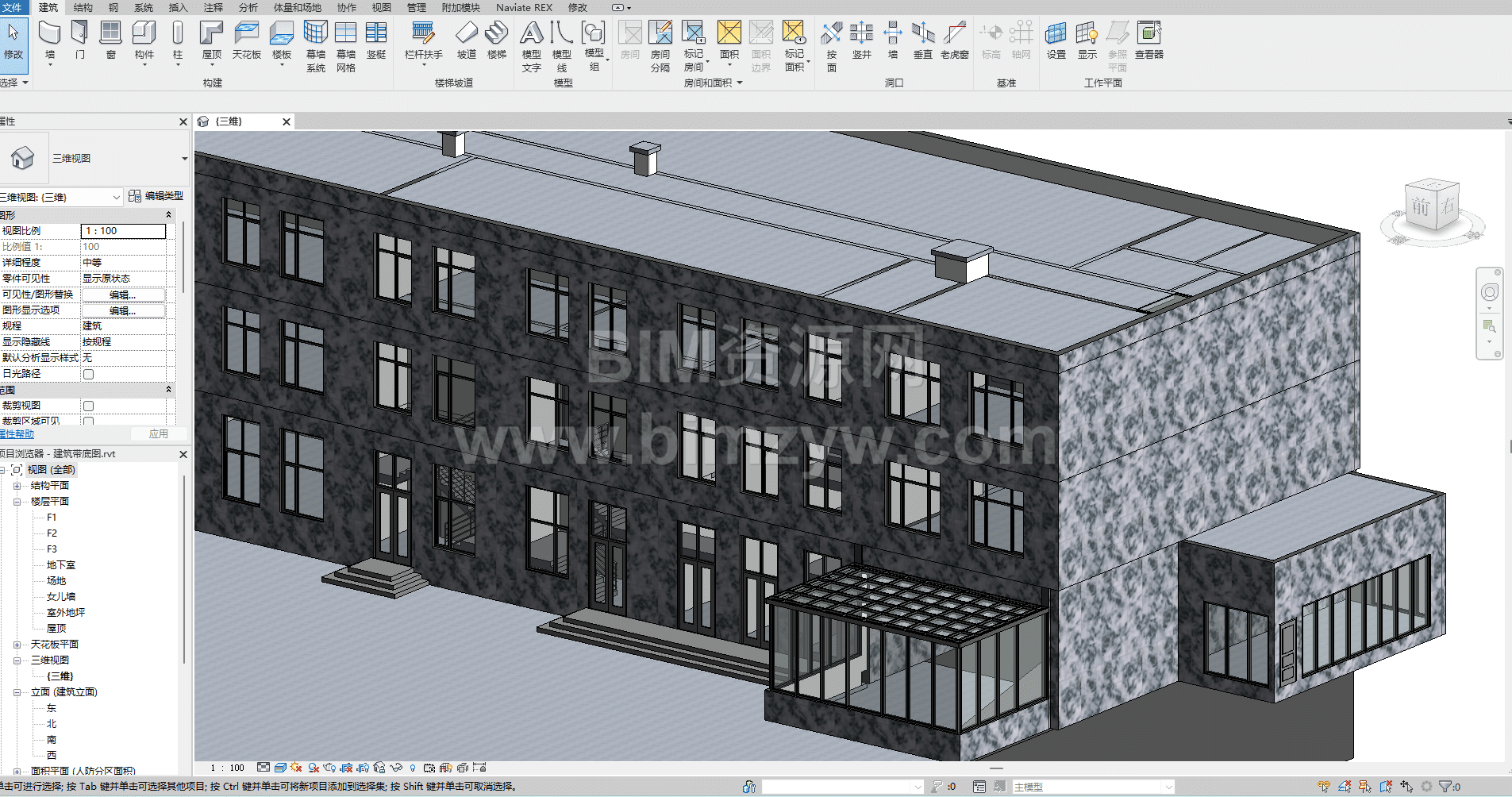
Task: Select the 老虎窗 (Dormer) opening tool
Action: (x=954, y=40)
